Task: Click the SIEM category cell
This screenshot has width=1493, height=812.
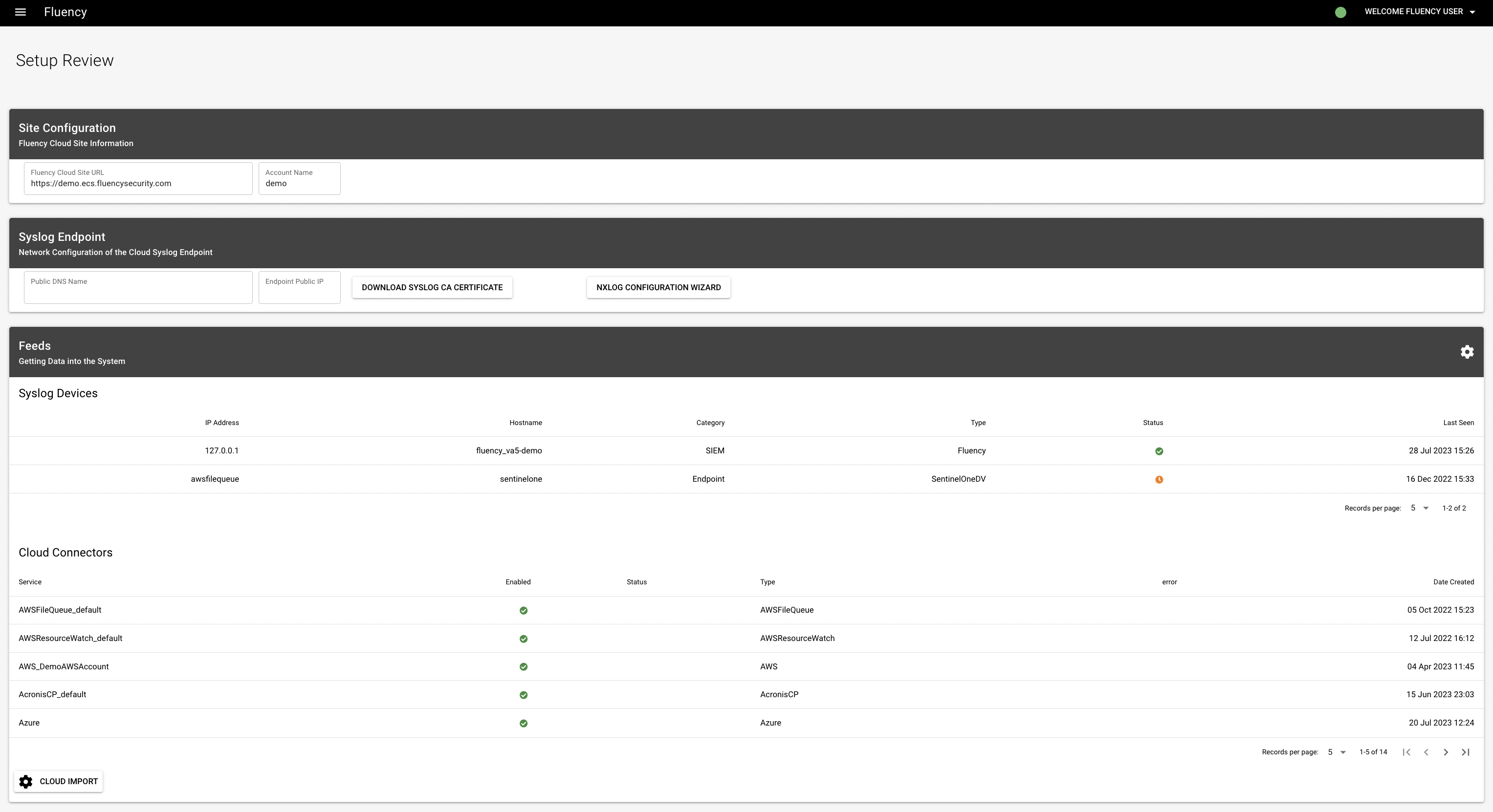Action: click(x=715, y=450)
